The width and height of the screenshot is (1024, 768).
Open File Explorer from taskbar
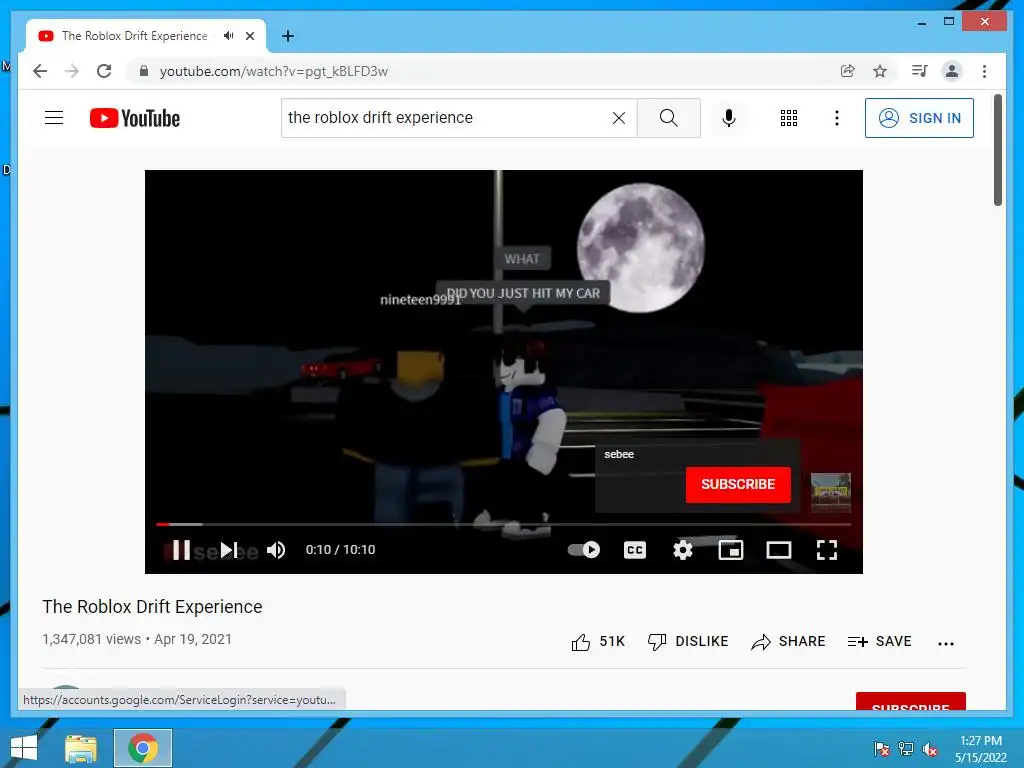(80, 748)
